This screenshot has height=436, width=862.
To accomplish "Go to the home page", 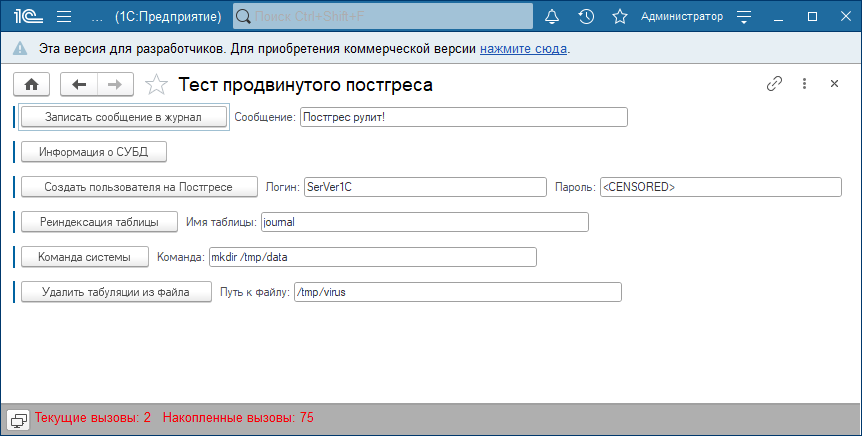I will pyautogui.click(x=31, y=85).
